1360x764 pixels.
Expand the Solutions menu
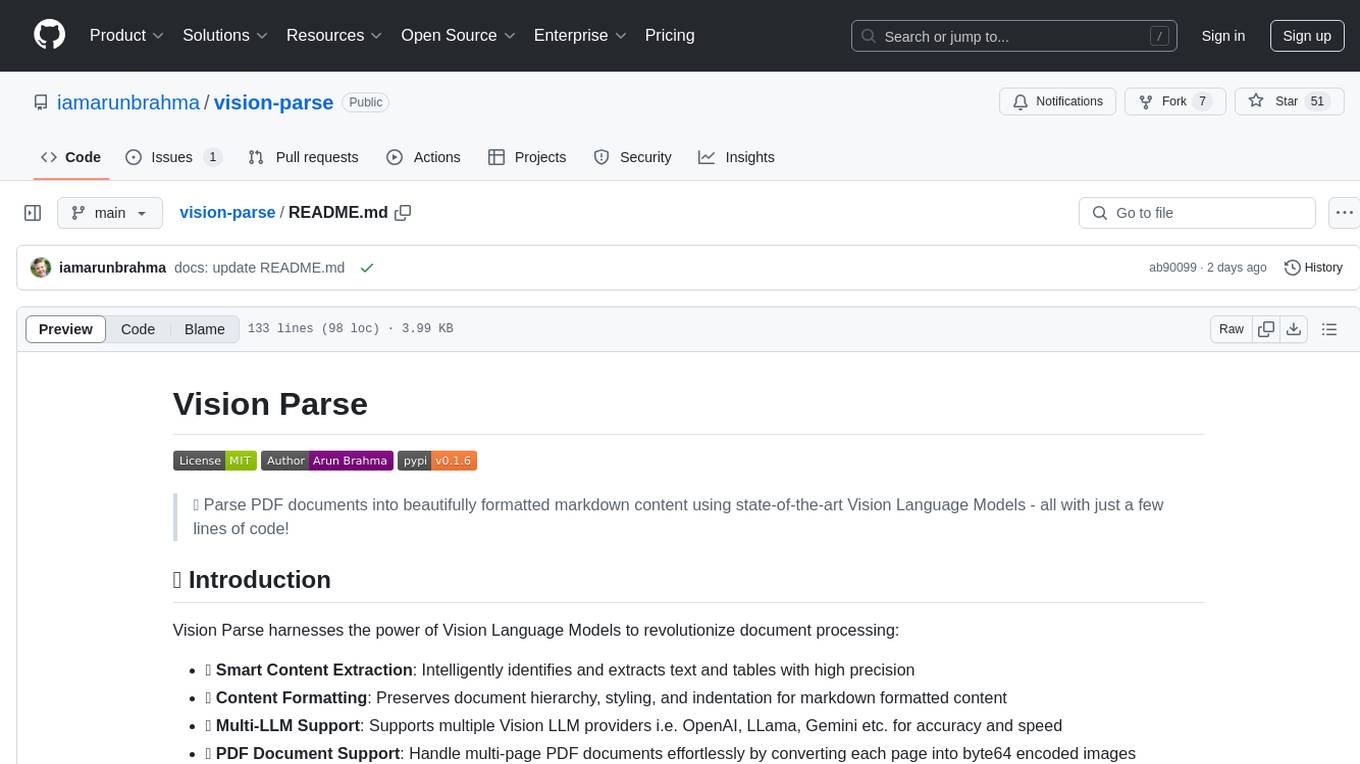(x=225, y=35)
